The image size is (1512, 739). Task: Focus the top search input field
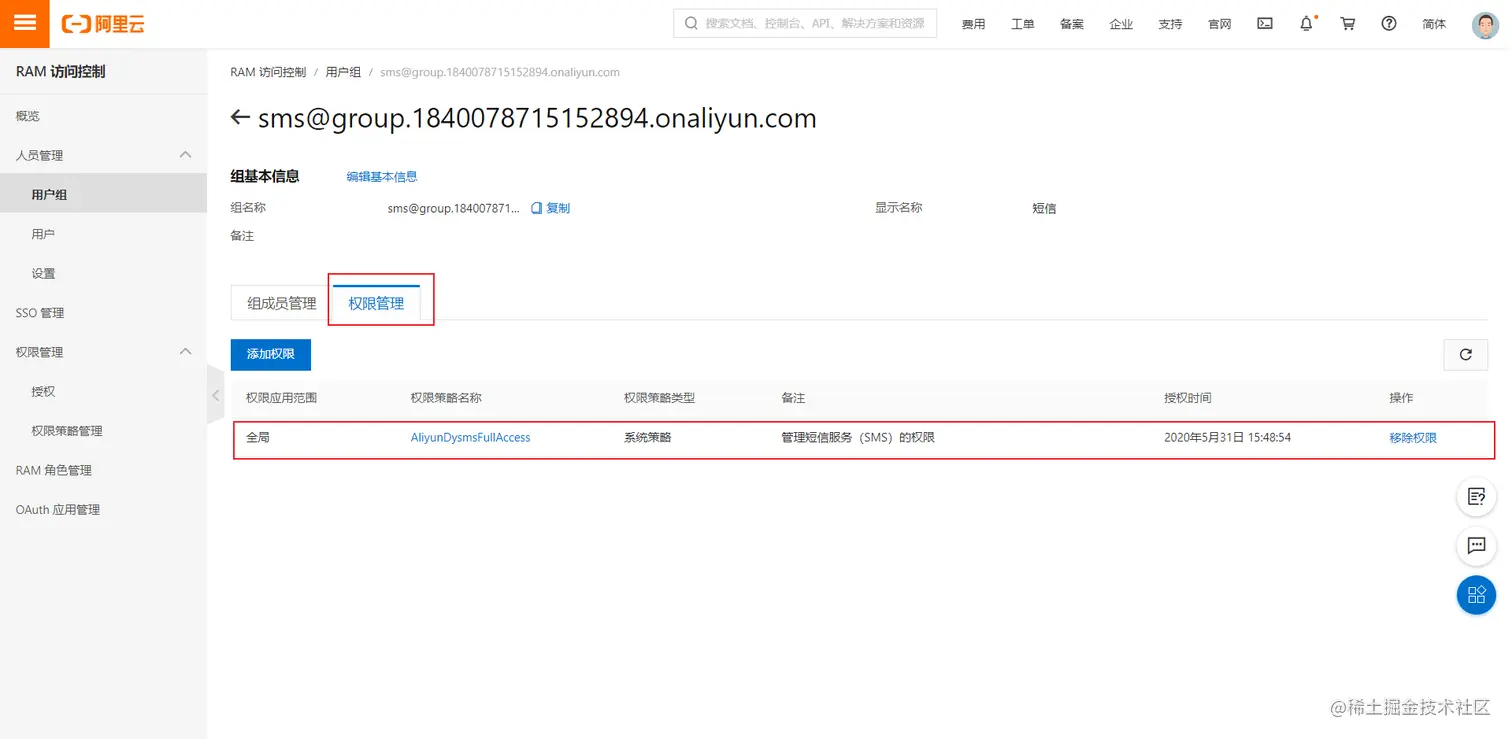pyautogui.click(x=805, y=23)
